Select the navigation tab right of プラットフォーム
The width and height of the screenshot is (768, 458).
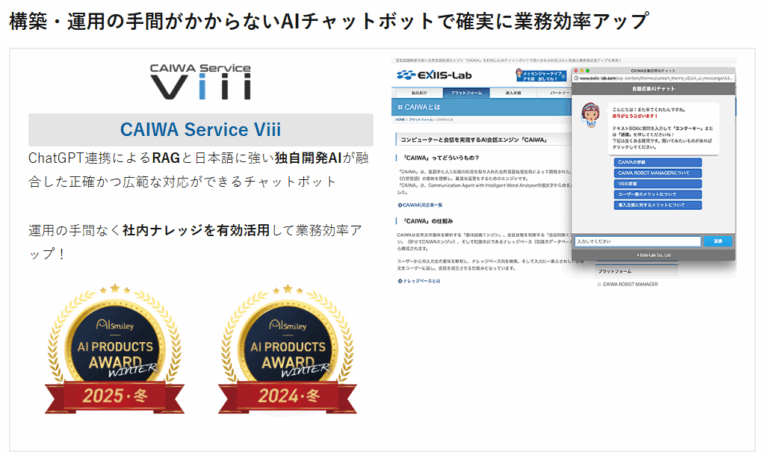(513, 93)
